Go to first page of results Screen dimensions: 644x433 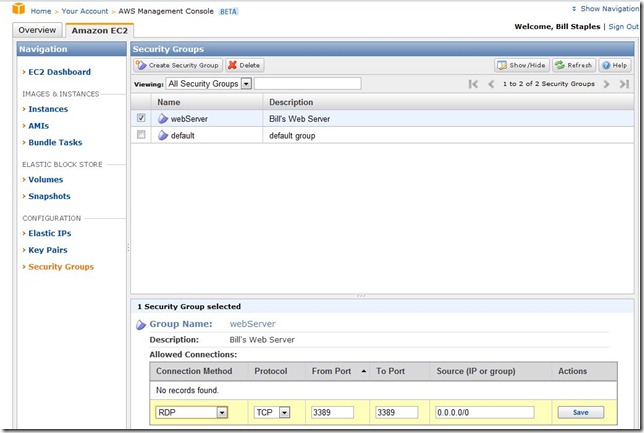click(473, 84)
